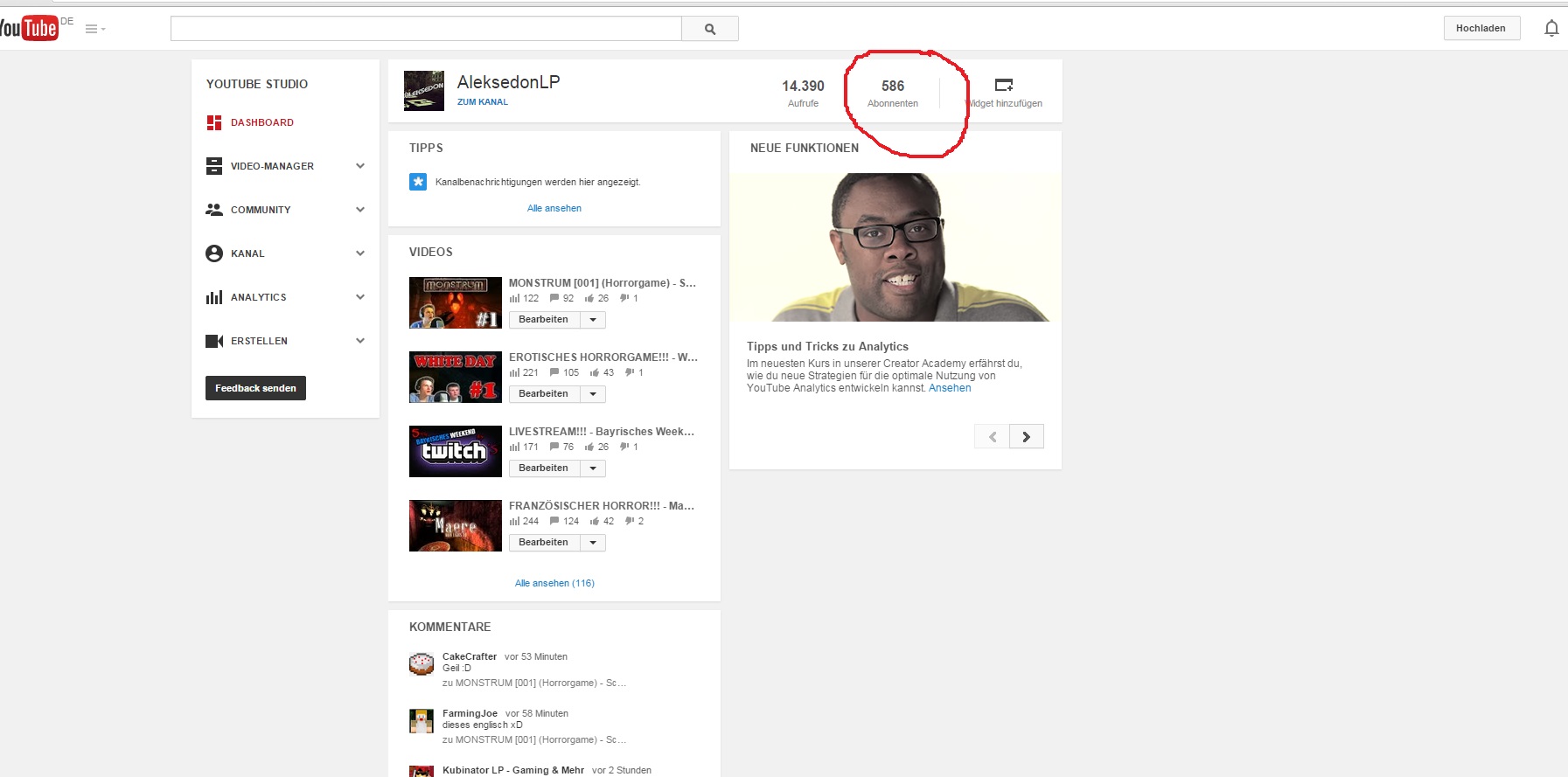
Task: Click the AleksedonLP channel avatar
Action: (x=424, y=91)
